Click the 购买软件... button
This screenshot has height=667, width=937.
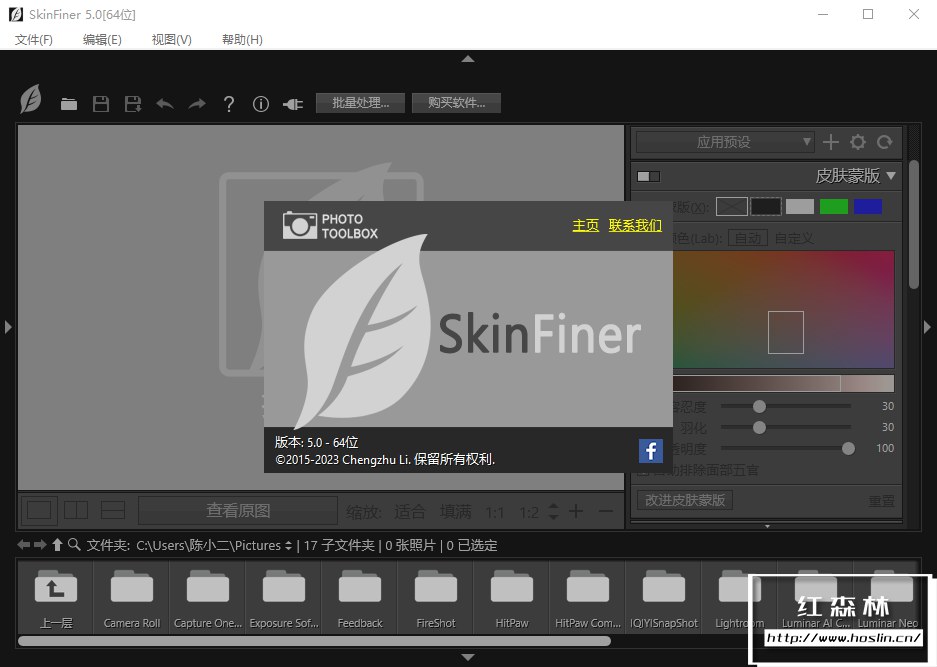456,103
